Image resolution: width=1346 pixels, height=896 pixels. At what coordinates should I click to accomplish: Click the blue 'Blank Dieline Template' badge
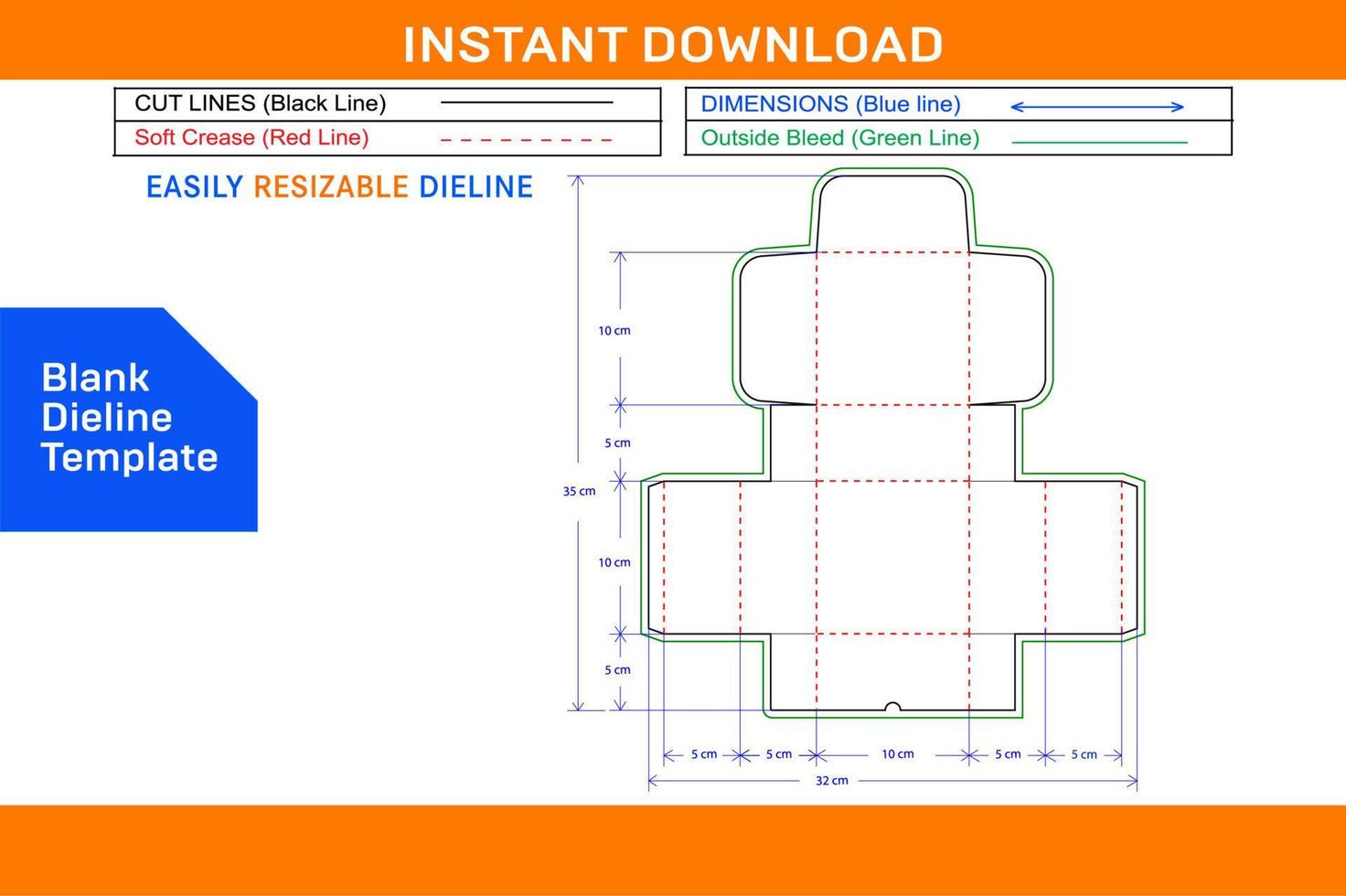pyautogui.click(x=128, y=420)
